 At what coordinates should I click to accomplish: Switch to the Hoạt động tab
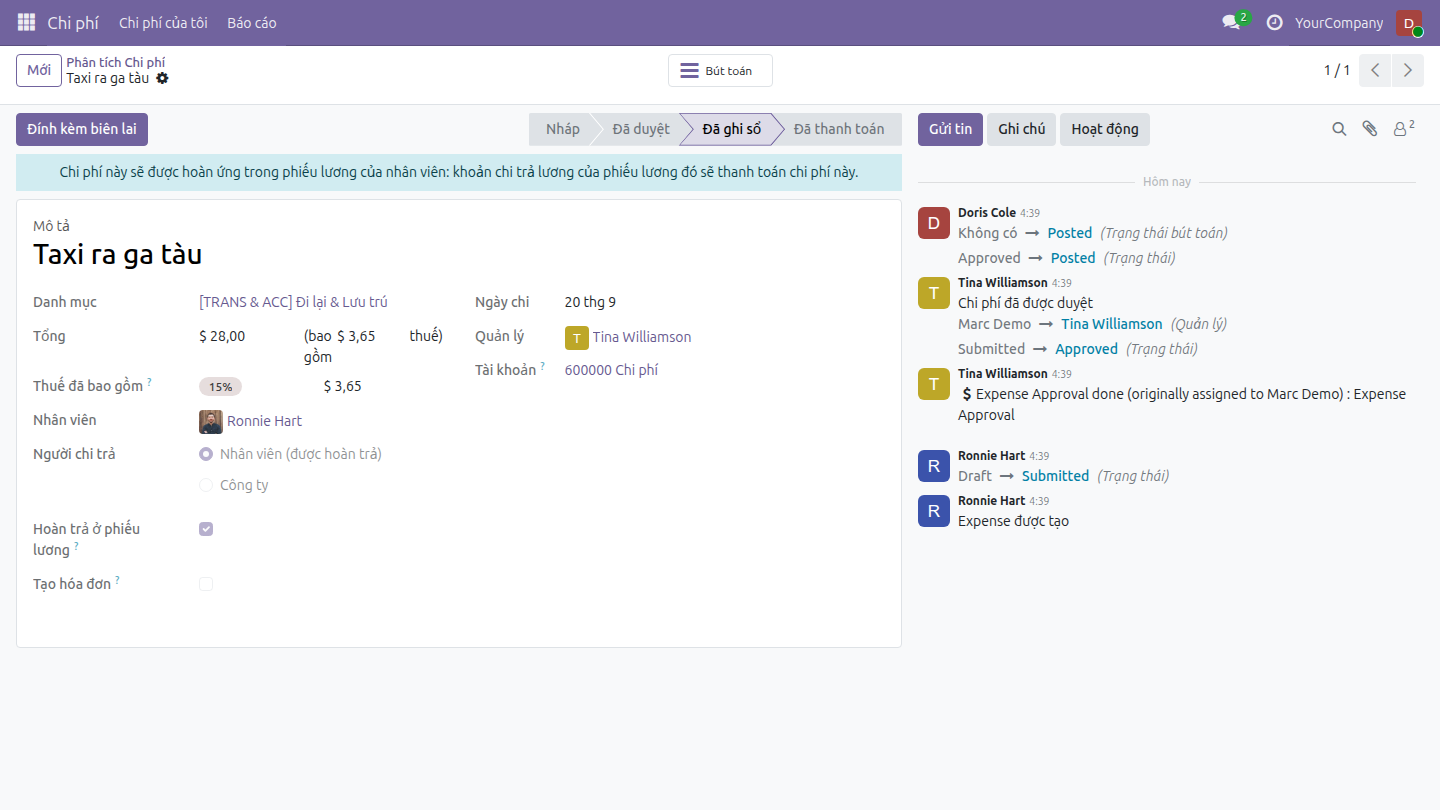tap(1105, 129)
